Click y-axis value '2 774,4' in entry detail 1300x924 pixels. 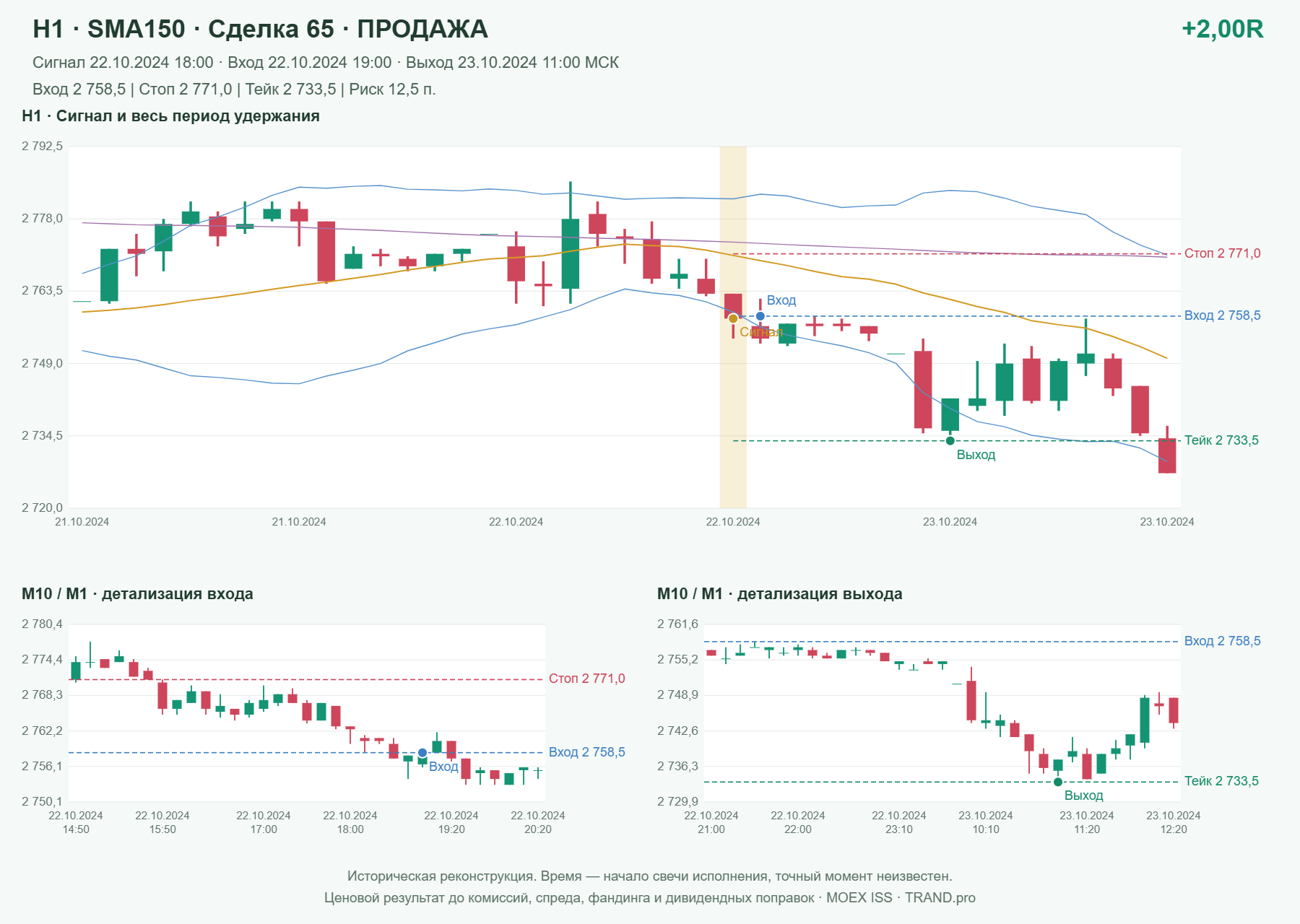click(42, 660)
